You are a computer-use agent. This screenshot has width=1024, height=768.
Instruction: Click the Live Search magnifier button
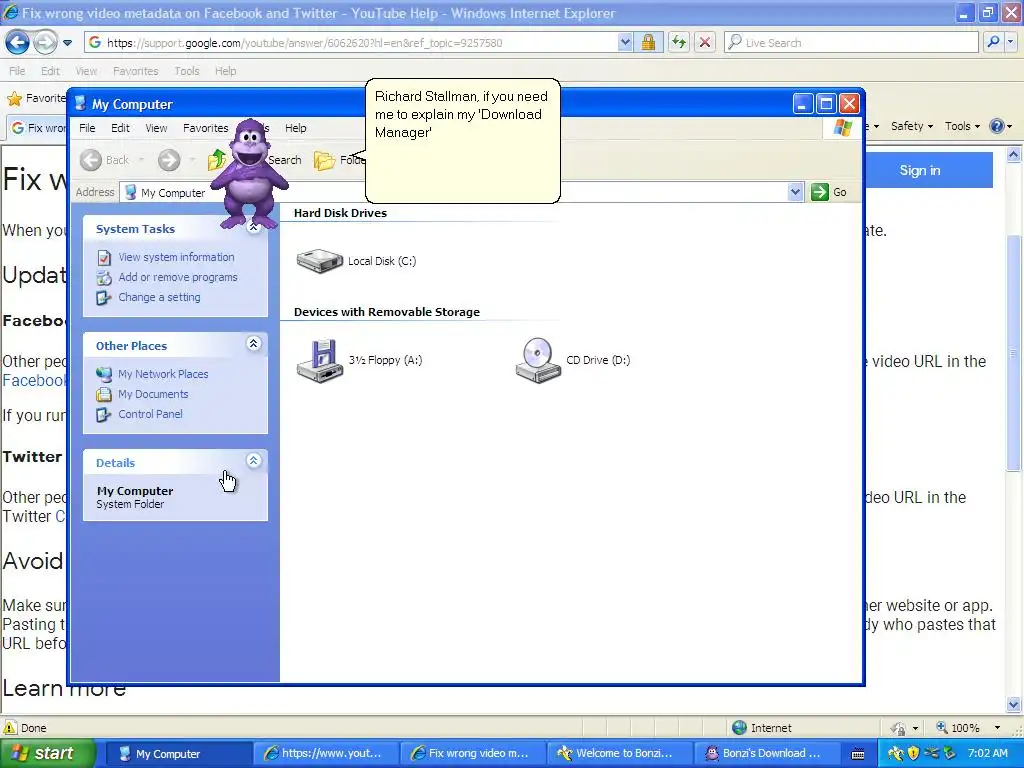[993, 42]
